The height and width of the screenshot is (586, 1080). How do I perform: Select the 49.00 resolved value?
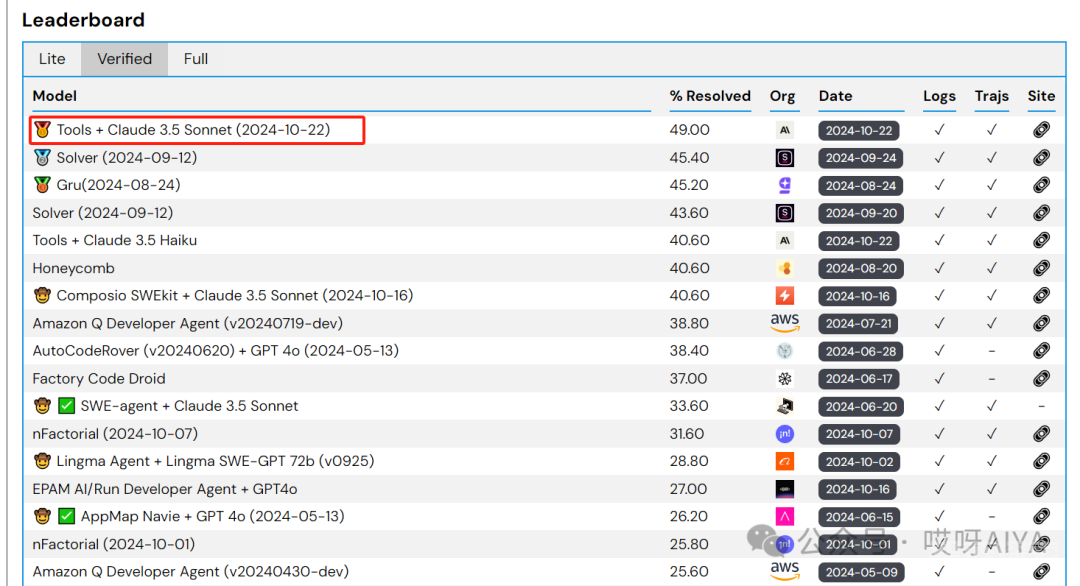(x=689, y=129)
